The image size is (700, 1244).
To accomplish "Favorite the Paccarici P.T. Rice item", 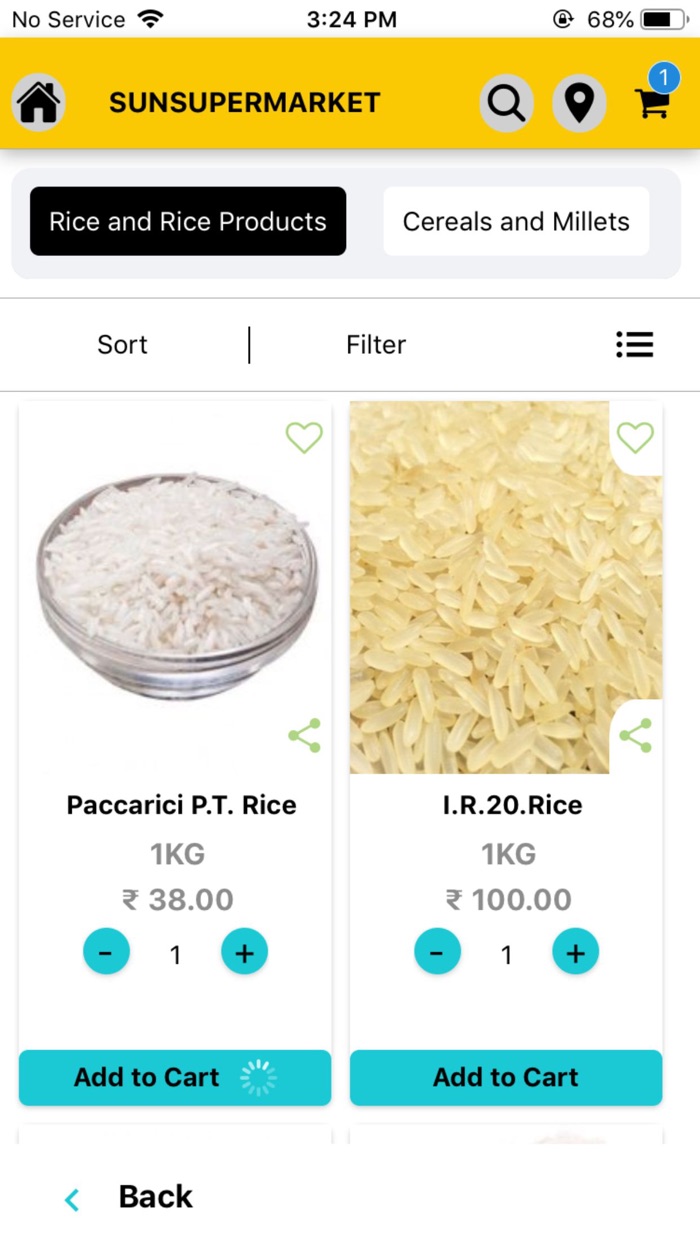I will click(x=303, y=438).
